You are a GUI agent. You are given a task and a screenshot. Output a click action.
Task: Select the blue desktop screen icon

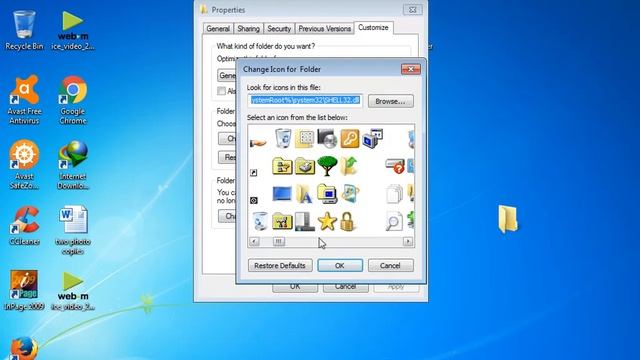coord(282,193)
